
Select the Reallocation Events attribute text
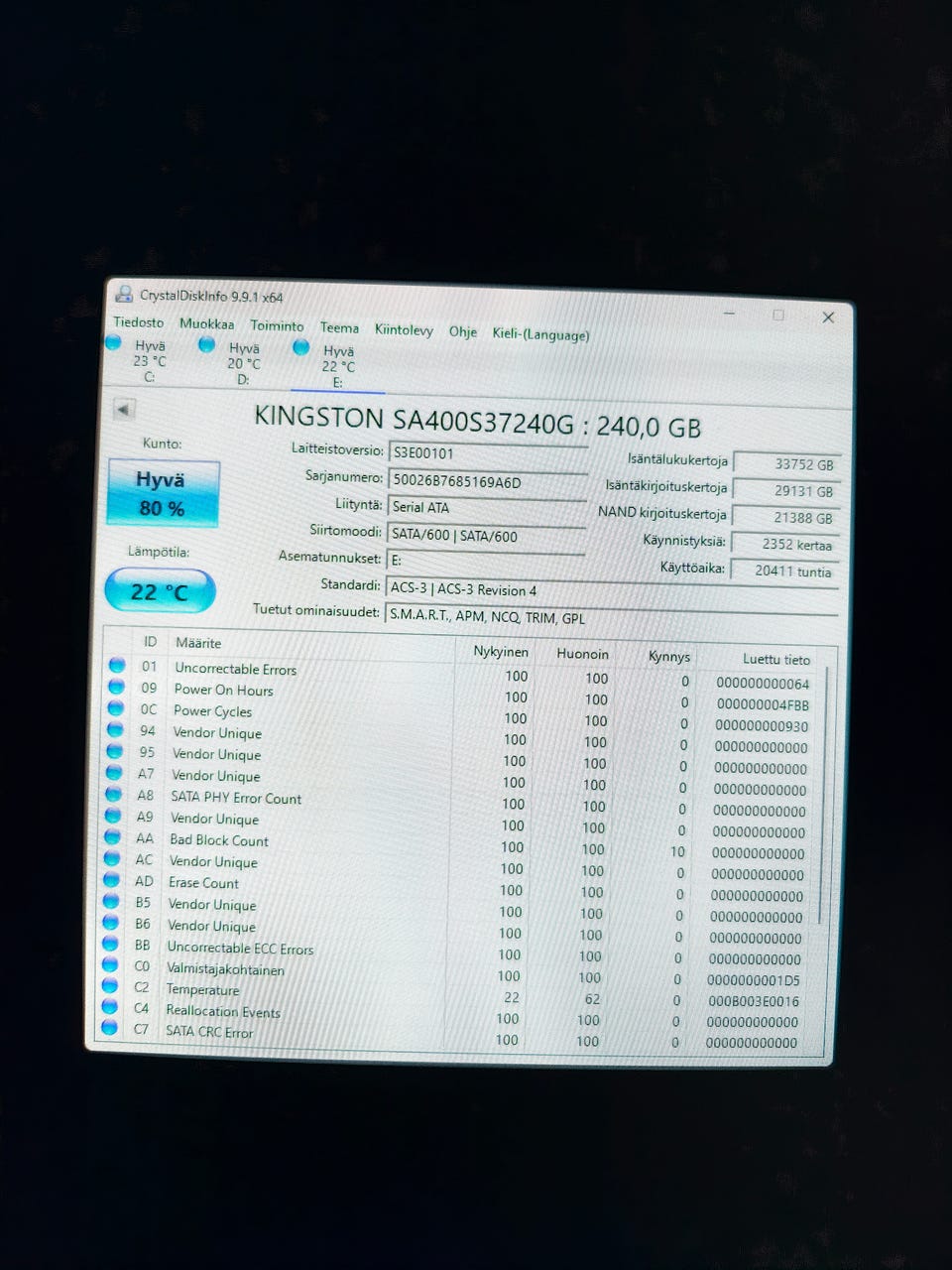point(223,1012)
